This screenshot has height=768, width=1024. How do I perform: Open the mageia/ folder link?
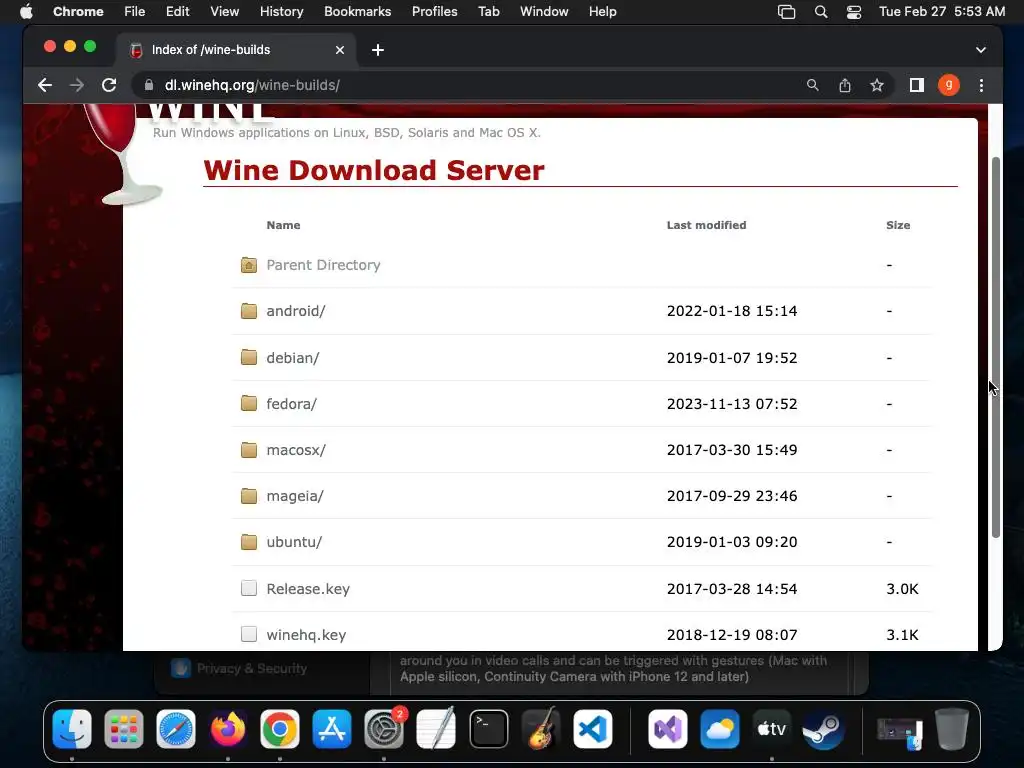pos(295,496)
